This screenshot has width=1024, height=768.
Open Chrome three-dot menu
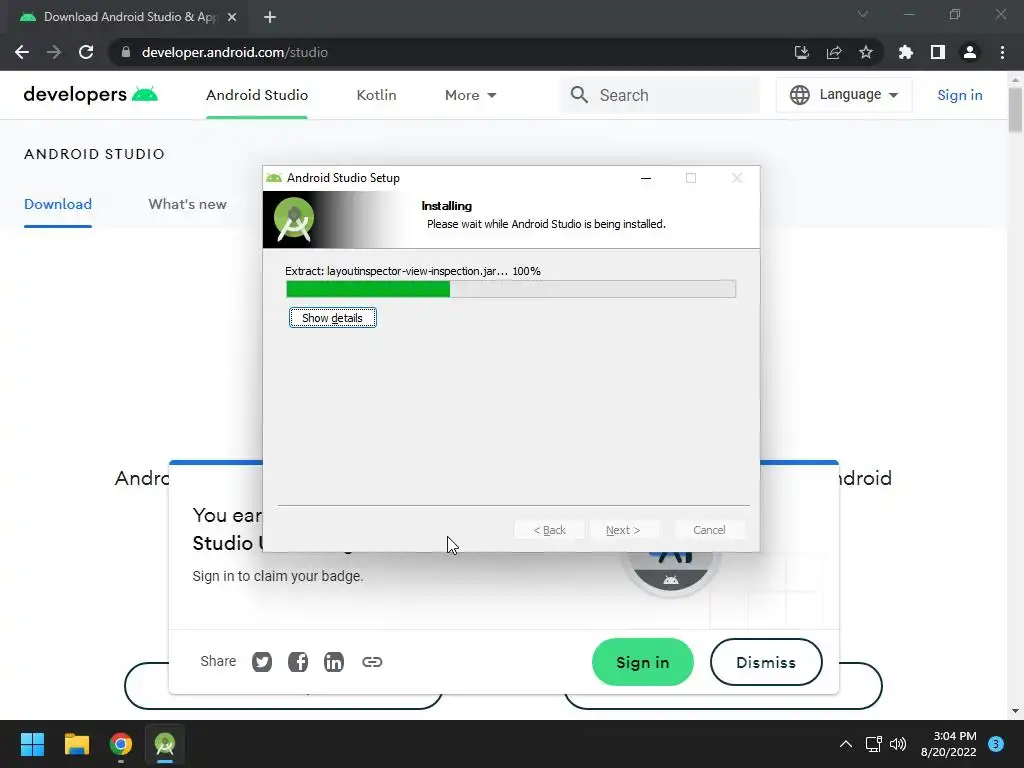point(1002,52)
